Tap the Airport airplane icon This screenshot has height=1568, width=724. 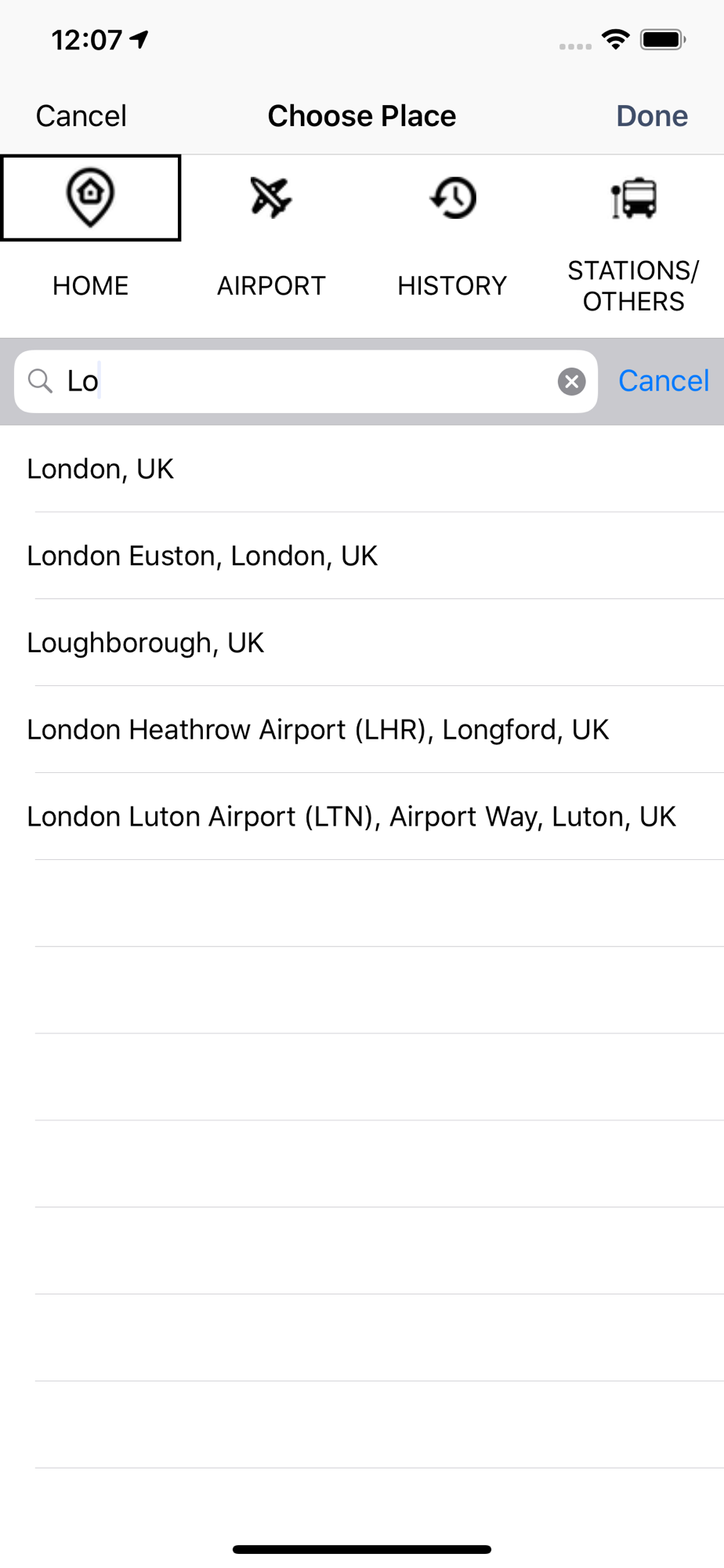(x=271, y=197)
